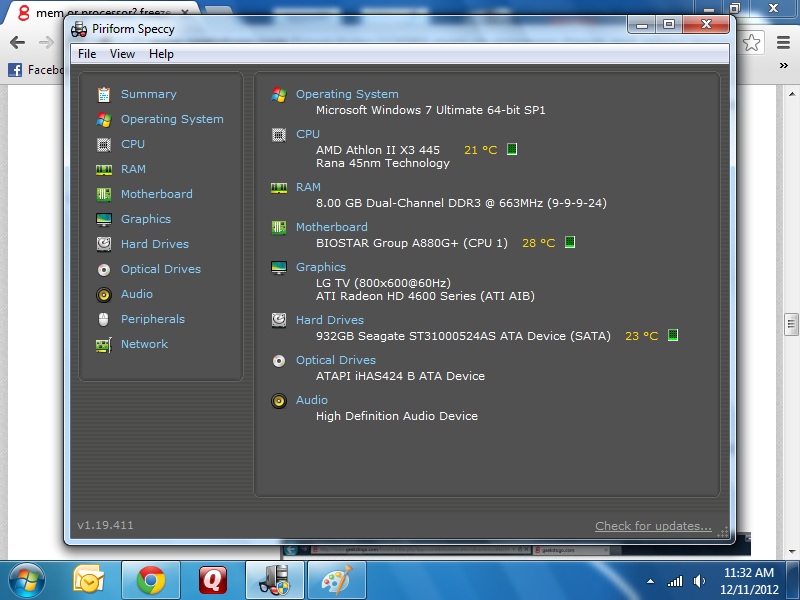Click Chrome's back arrow button
The image size is (800, 600).
17,42
